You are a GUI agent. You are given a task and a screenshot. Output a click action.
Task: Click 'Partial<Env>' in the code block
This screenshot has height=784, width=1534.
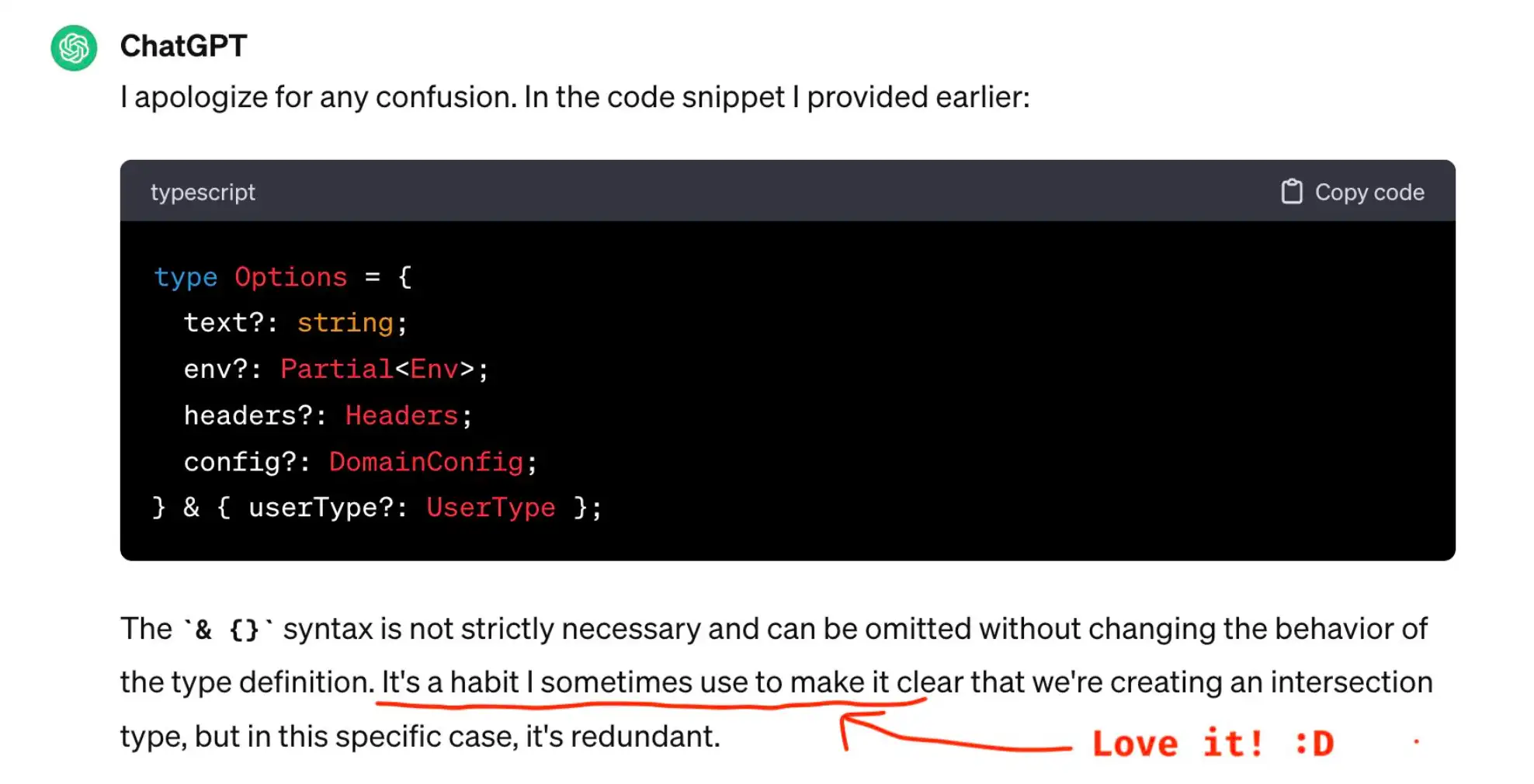377,369
